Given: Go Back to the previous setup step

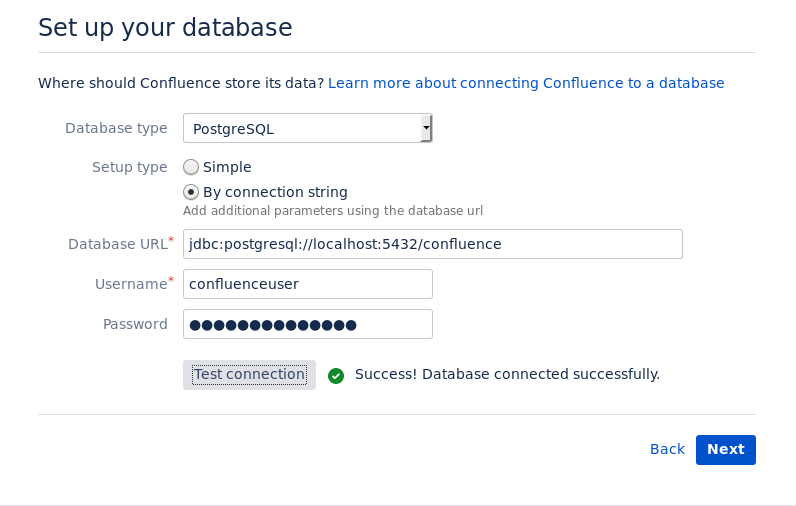Looking at the screenshot, I should pyautogui.click(x=667, y=450).
